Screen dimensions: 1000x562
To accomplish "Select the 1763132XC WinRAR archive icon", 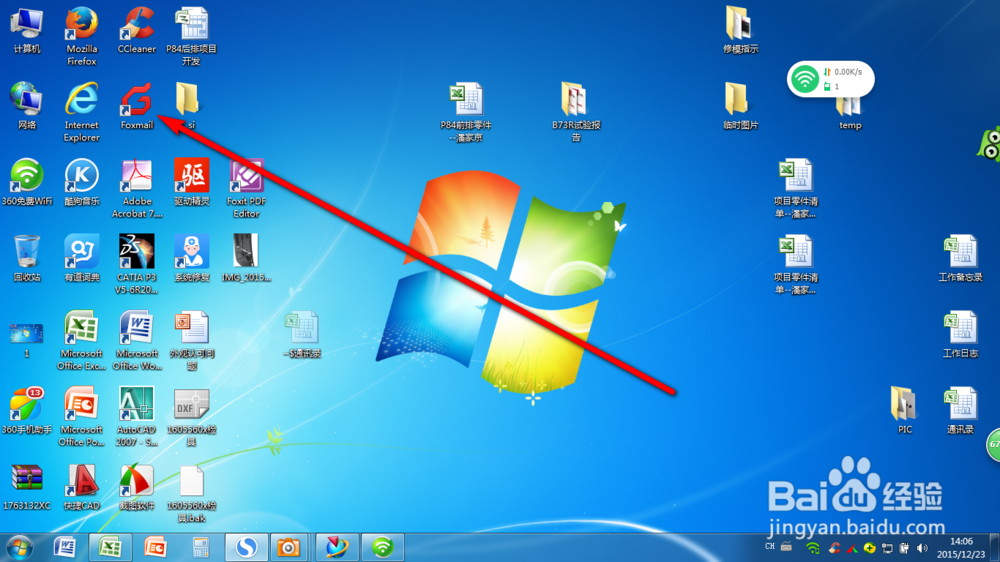I will tap(27, 486).
